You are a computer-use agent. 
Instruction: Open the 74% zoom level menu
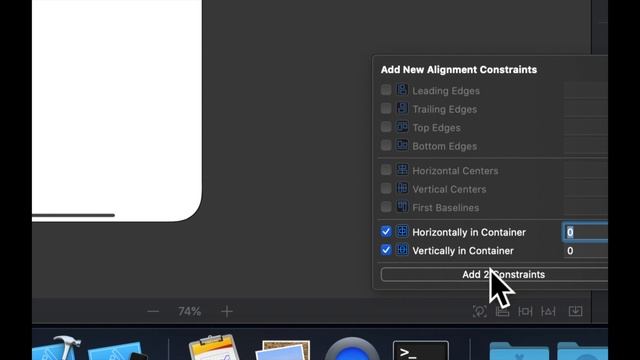[189, 311]
